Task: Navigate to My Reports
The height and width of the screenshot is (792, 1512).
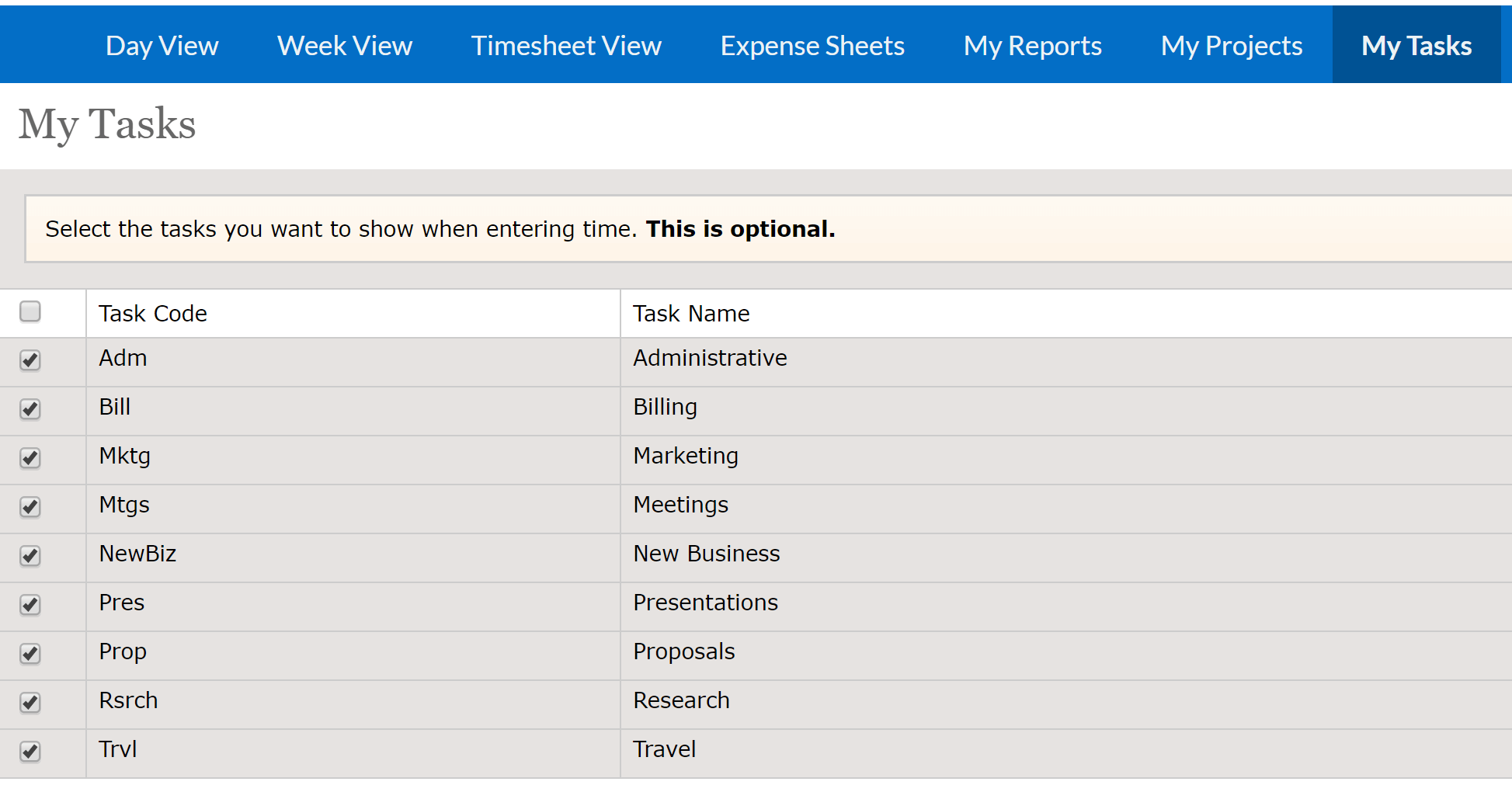Action: [1033, 45]
